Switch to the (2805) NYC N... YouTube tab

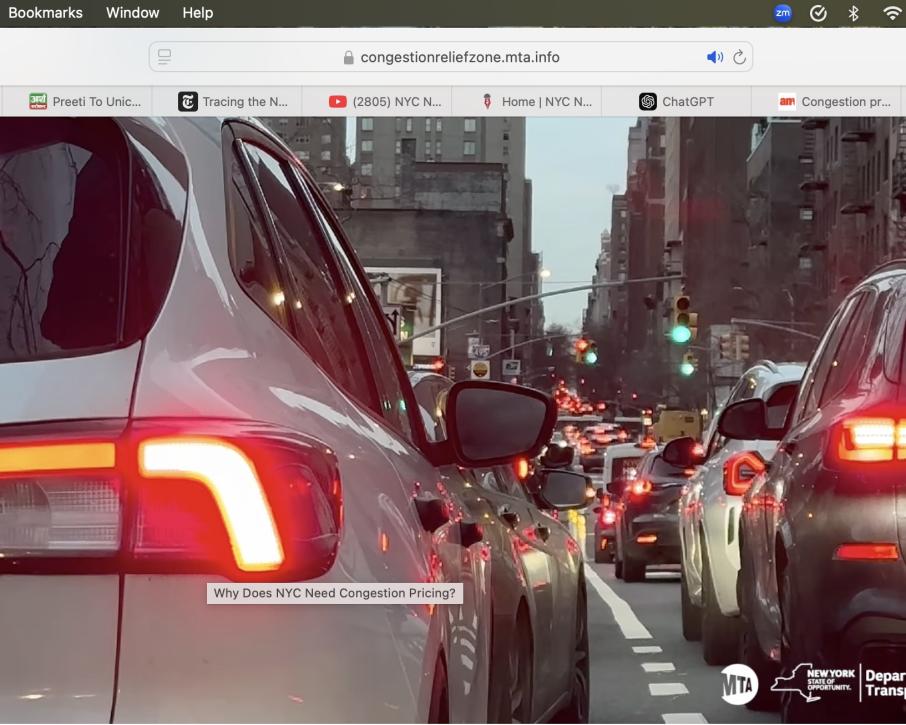tap(385, 101)
